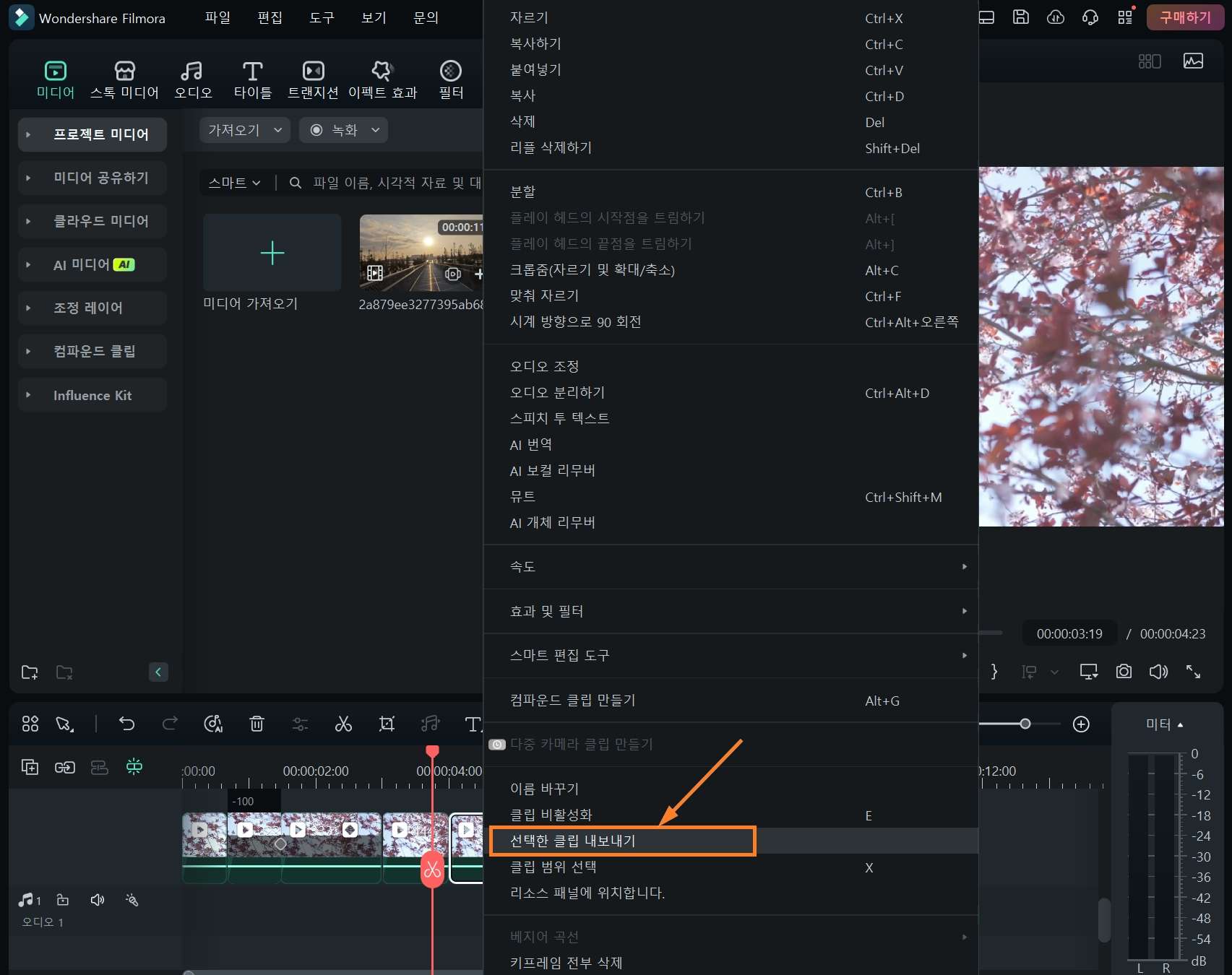Open the support headset icon
Viewport: 1232px width, 975px height.
pyautogui.click(x=1090, y=17)
